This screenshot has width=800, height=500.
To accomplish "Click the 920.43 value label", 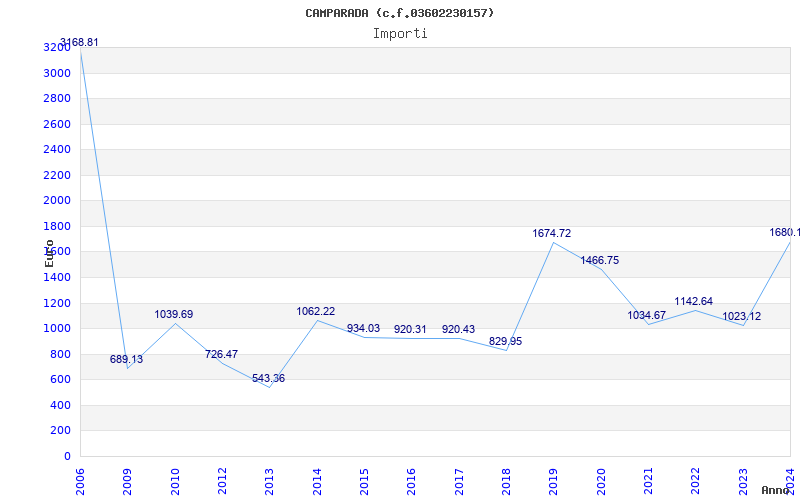I will (x=458, y=329).
